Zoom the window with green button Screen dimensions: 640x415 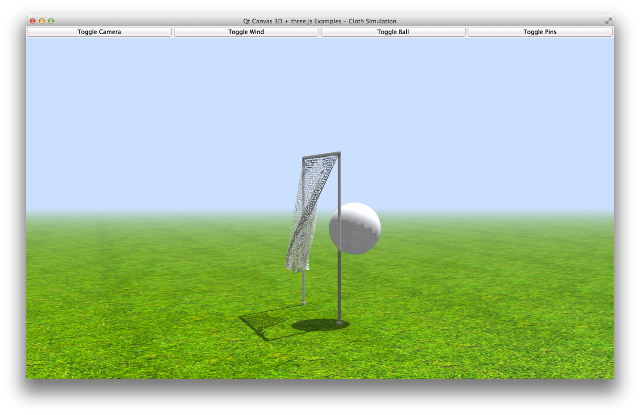pyautogui.click(x=52, y=21)
